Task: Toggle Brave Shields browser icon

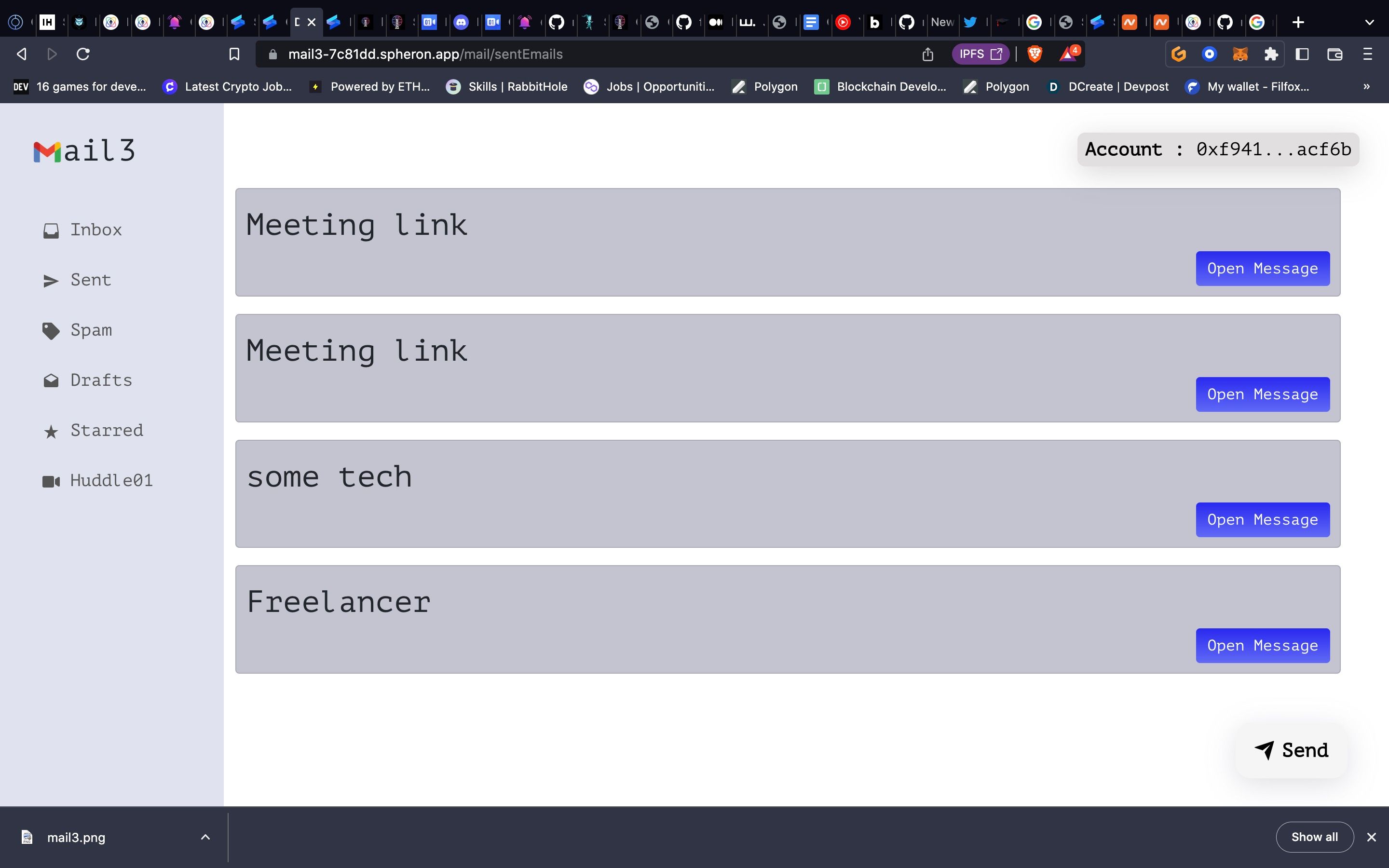Action: point(1034,54)
